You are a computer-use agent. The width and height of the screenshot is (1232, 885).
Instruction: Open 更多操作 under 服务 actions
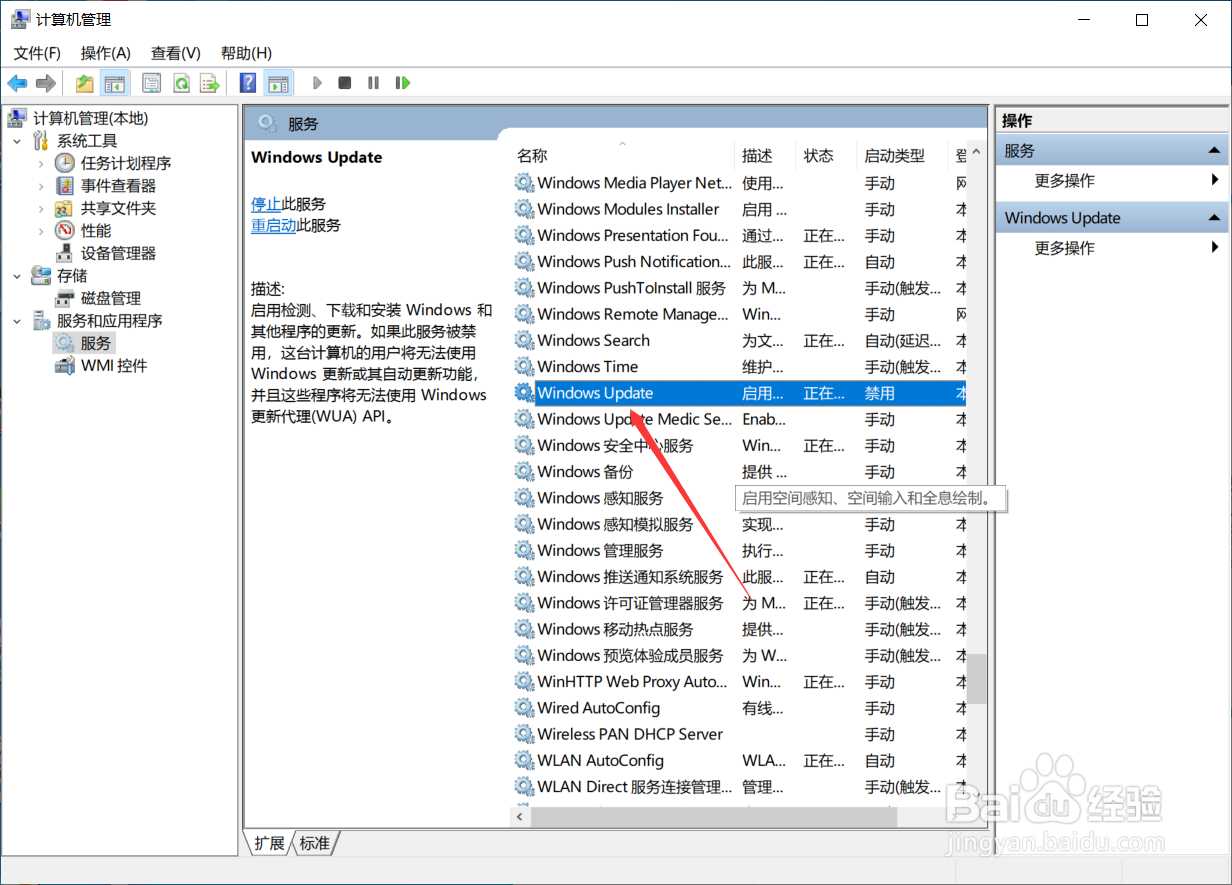(x=1064, y=181)
